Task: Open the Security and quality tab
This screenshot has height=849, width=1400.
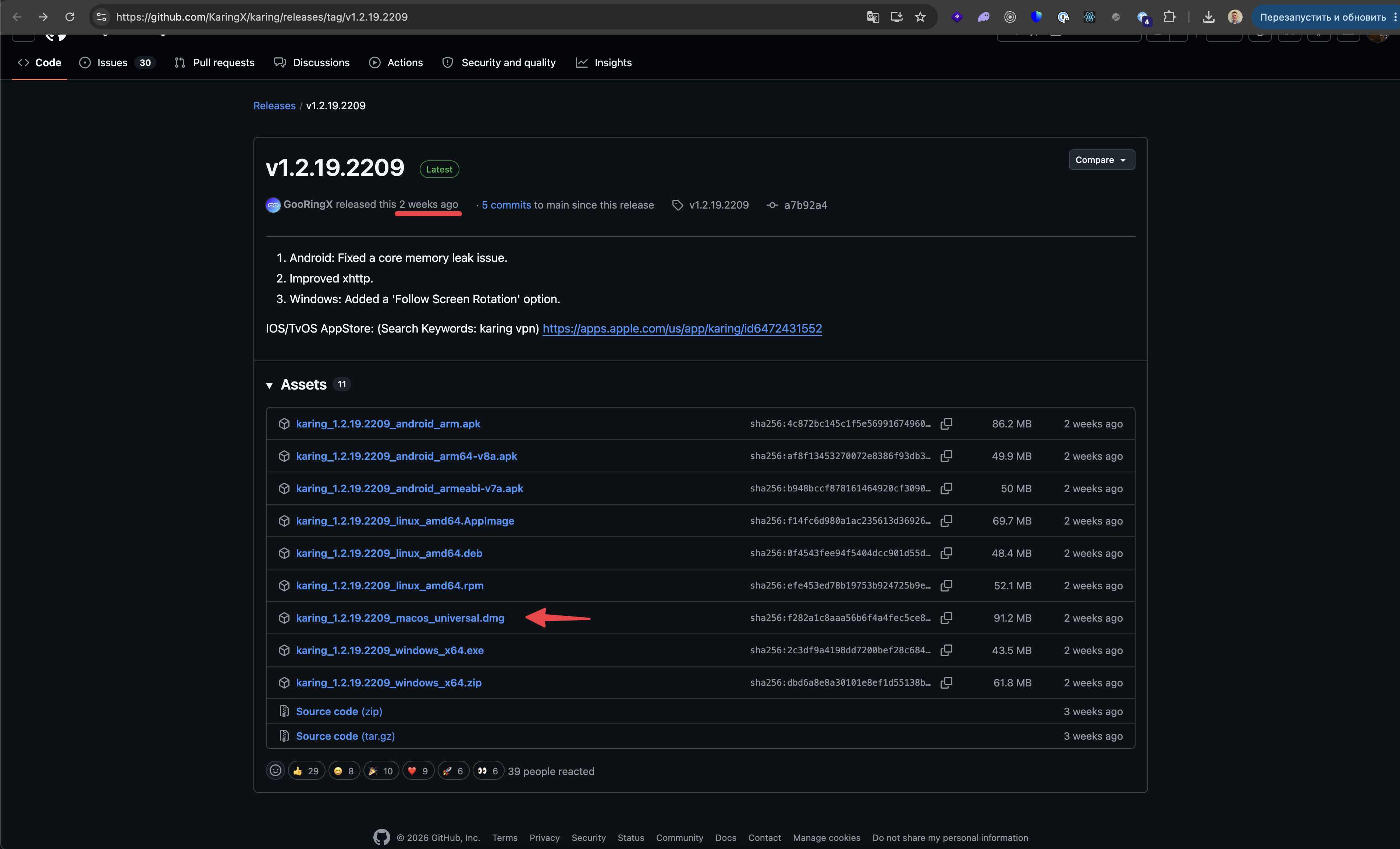Action: click(x=499, y=63)
